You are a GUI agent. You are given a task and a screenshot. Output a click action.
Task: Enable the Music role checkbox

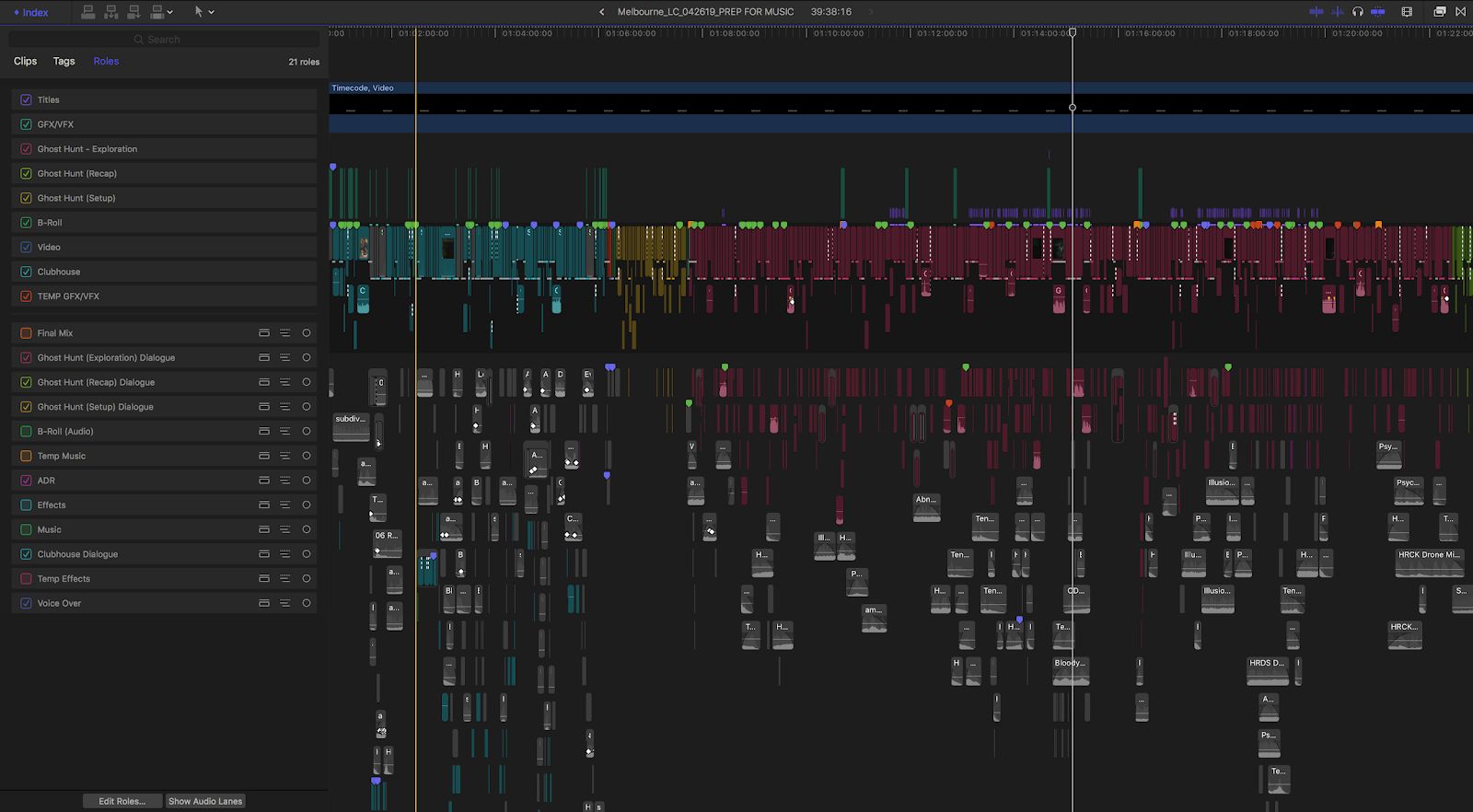click(x=26, y=529)
